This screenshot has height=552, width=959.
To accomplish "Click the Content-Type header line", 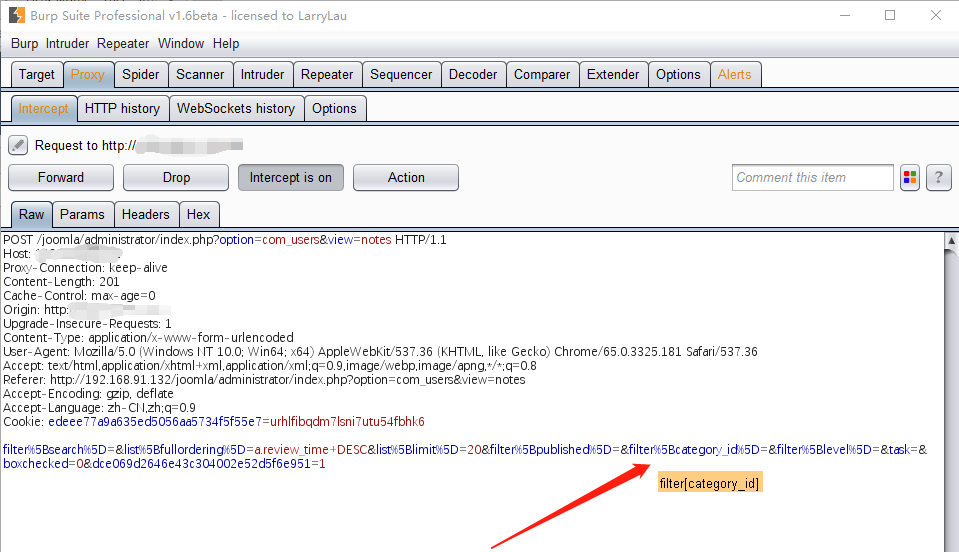I will (149, 338).
